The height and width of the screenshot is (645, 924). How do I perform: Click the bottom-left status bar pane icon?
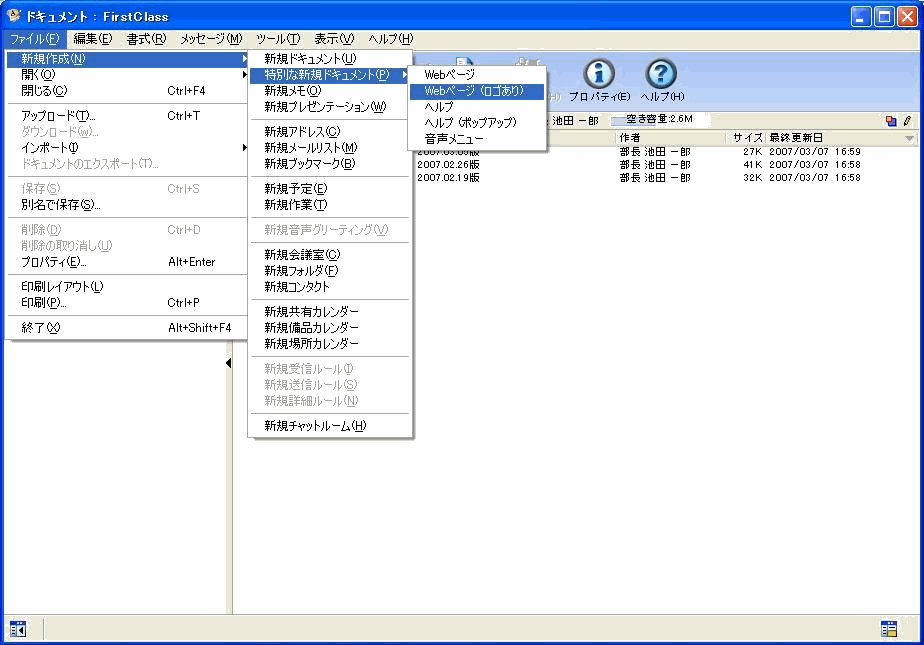pyautogui.click(x=17, y=629)
